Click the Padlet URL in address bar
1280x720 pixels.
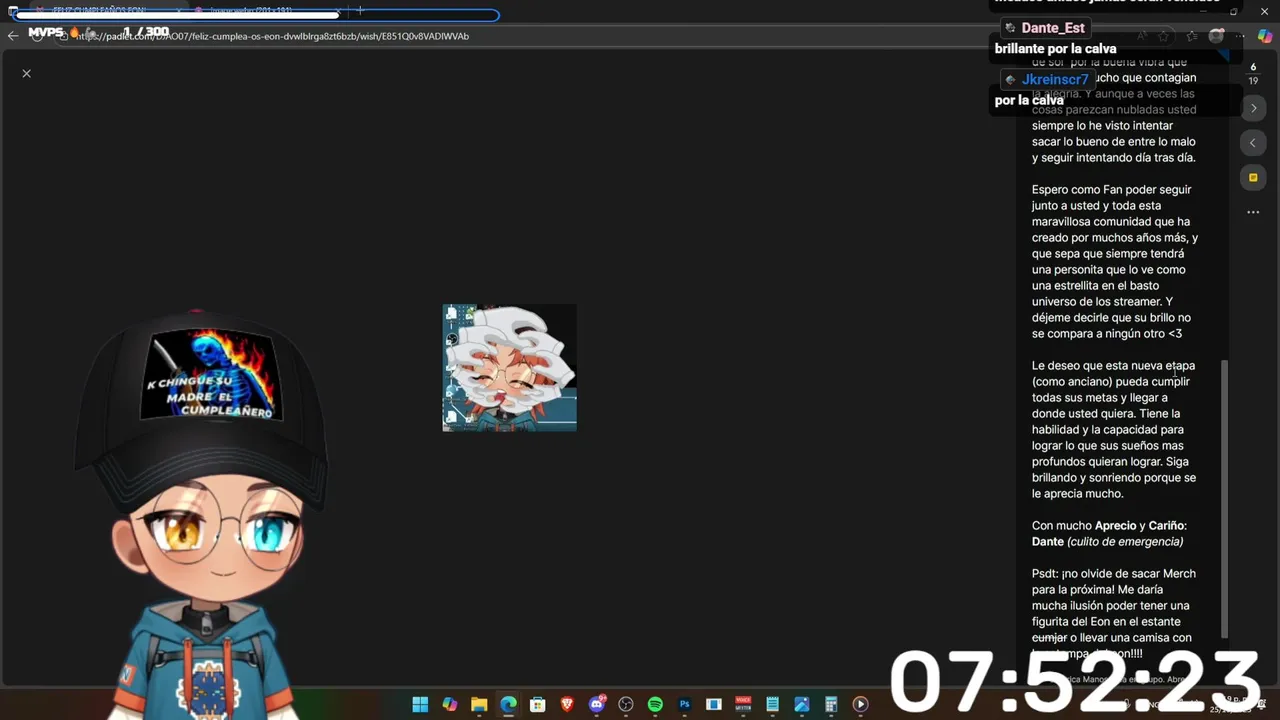(270, 36)
